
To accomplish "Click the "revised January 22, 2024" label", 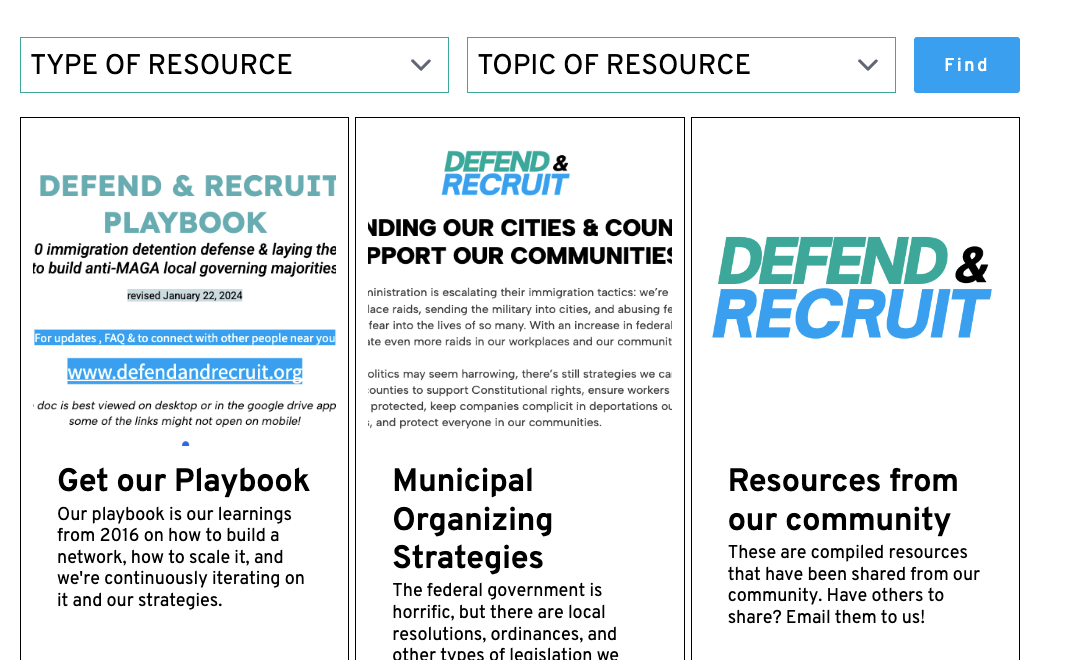I will pyautogui.click(x=185, y=295).
